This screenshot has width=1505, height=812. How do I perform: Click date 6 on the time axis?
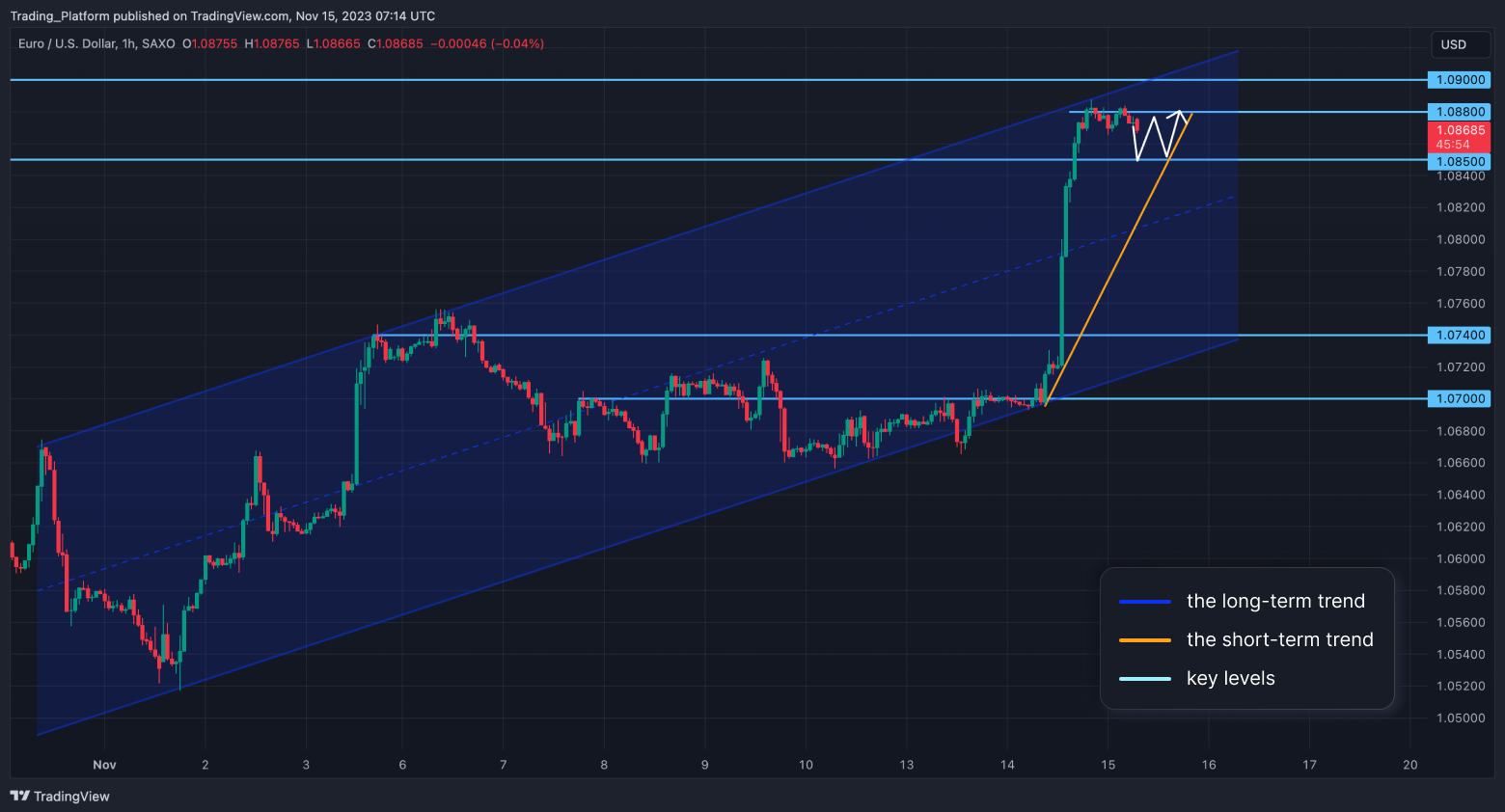click(402, 765)
